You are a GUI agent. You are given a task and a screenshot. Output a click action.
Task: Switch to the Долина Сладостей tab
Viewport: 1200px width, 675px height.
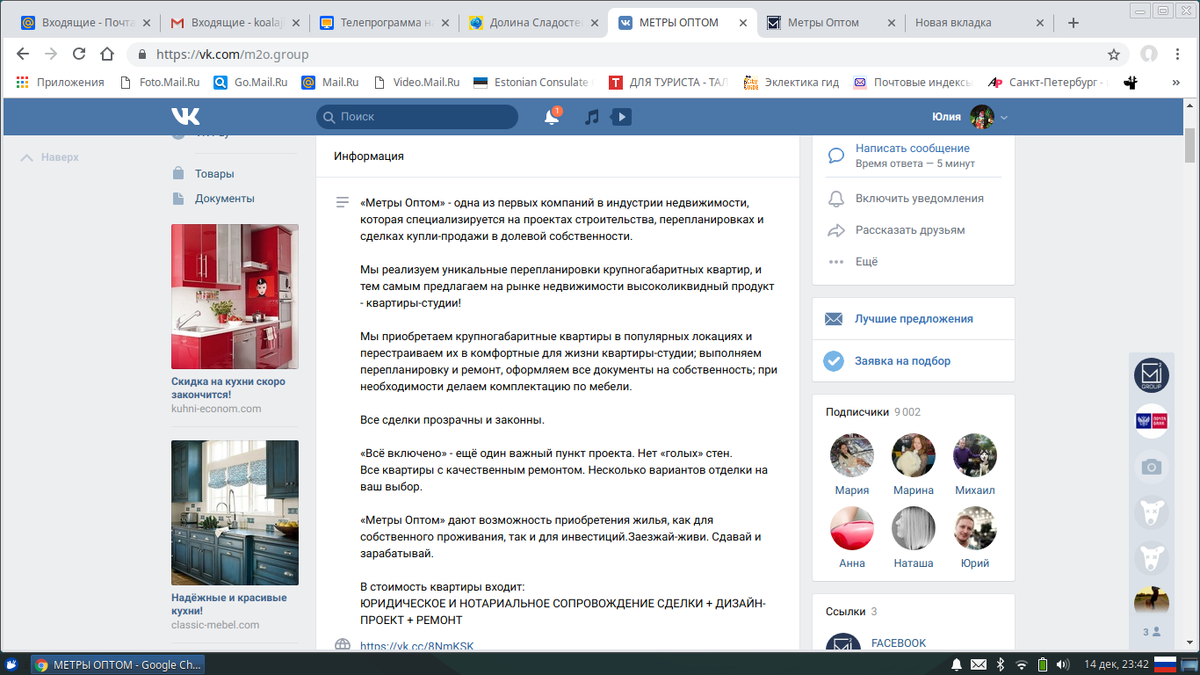pos(534,22)
